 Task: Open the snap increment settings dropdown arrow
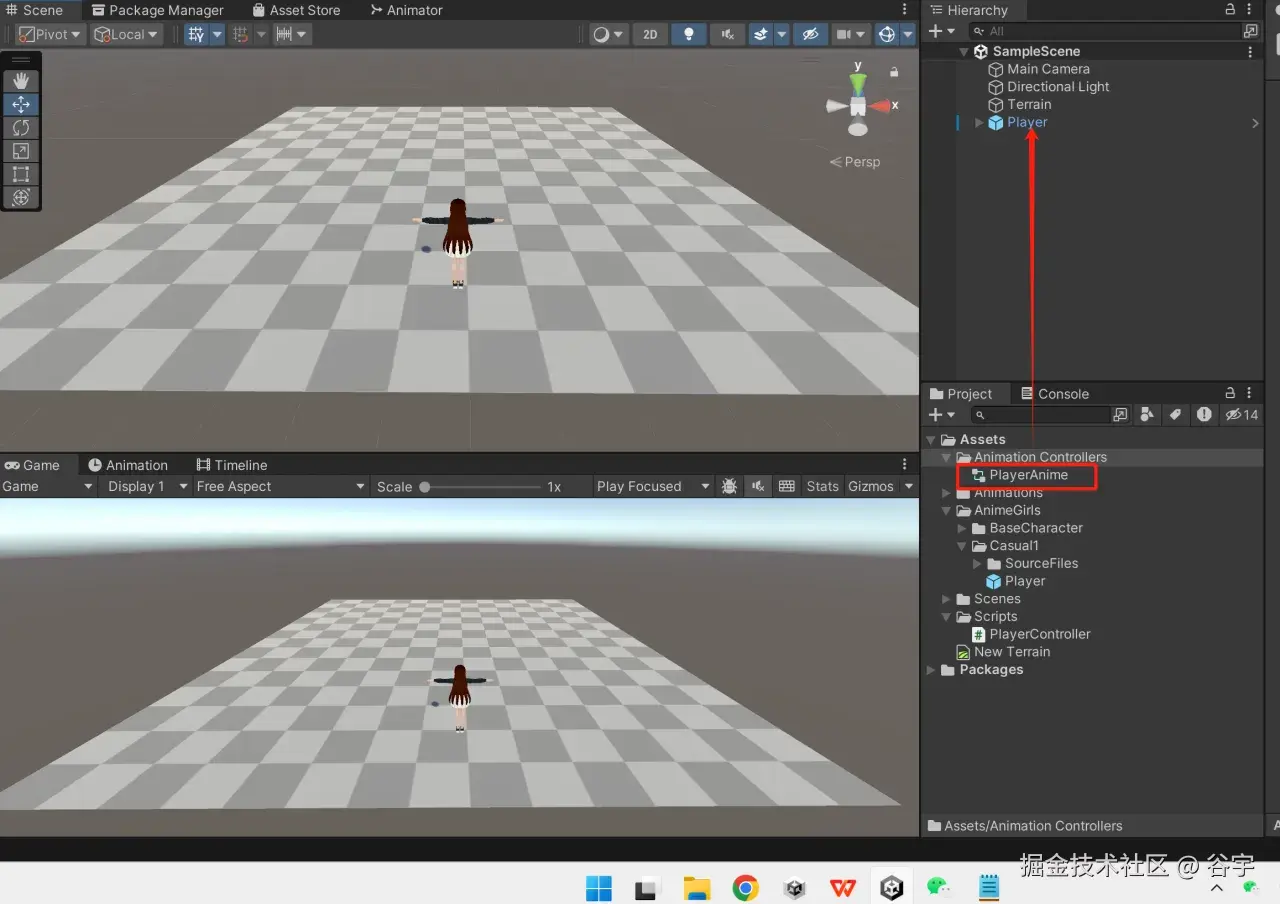click(x=262, y=34)
